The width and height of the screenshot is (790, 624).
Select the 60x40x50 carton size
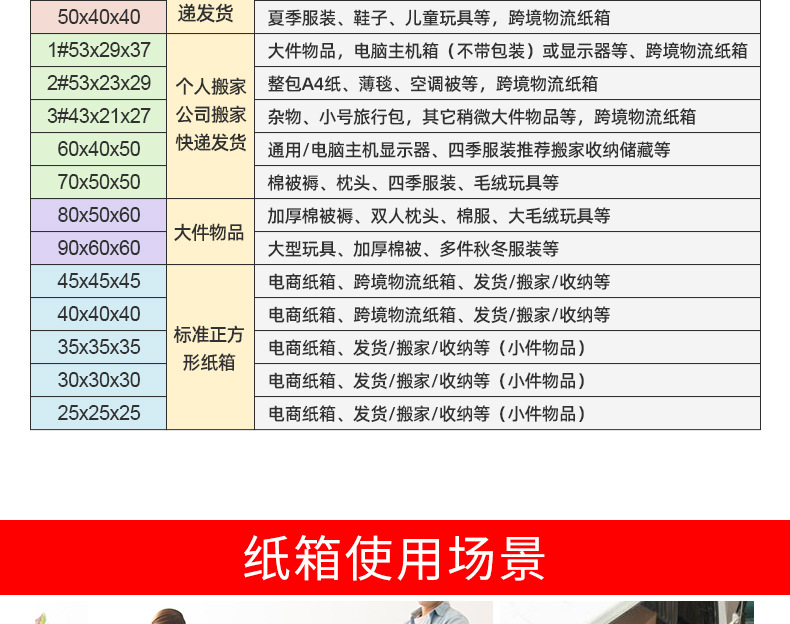tap(99, 149)
